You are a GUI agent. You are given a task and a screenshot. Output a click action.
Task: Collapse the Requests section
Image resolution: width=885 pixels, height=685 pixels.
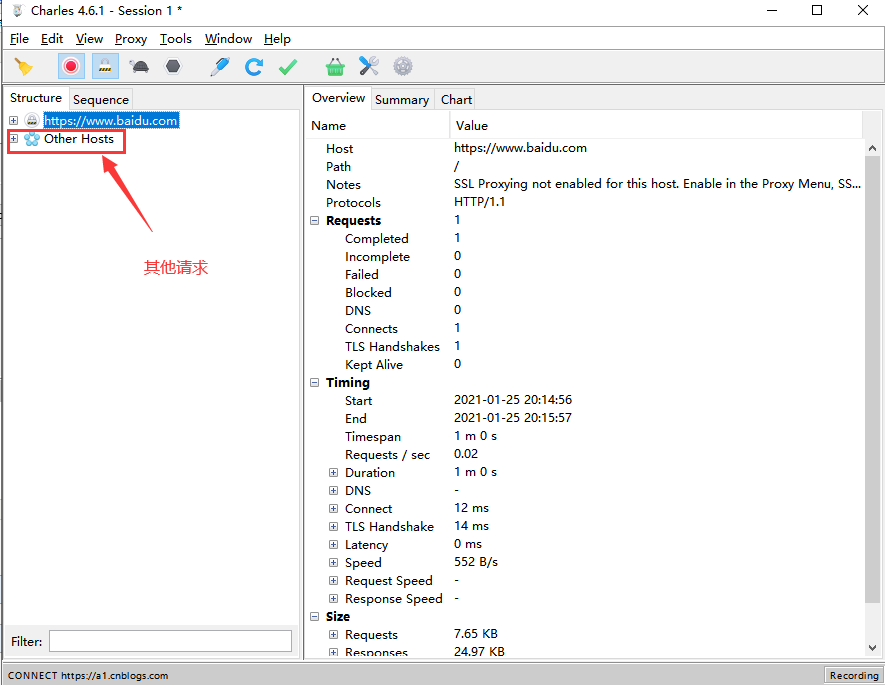315,221
